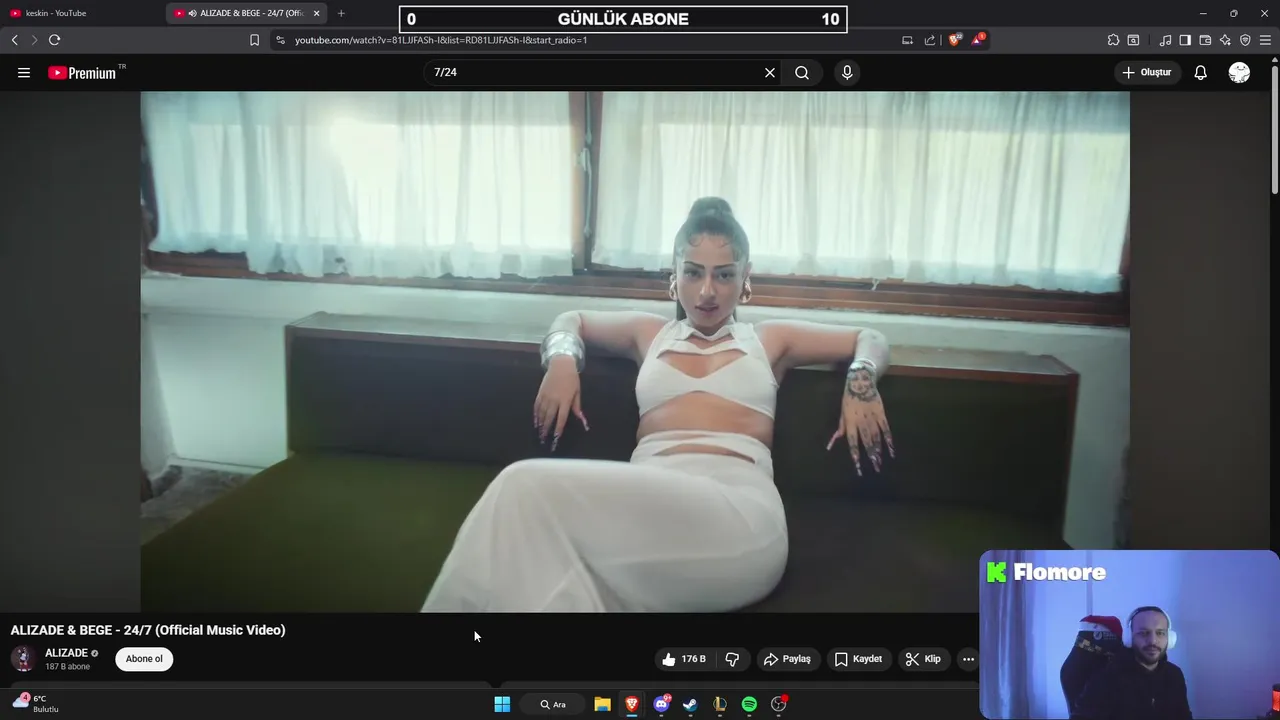The width and height of the screenshot is (1280, 720).
Task: Open taskbar search Ara box
Action: pos(553,704)
